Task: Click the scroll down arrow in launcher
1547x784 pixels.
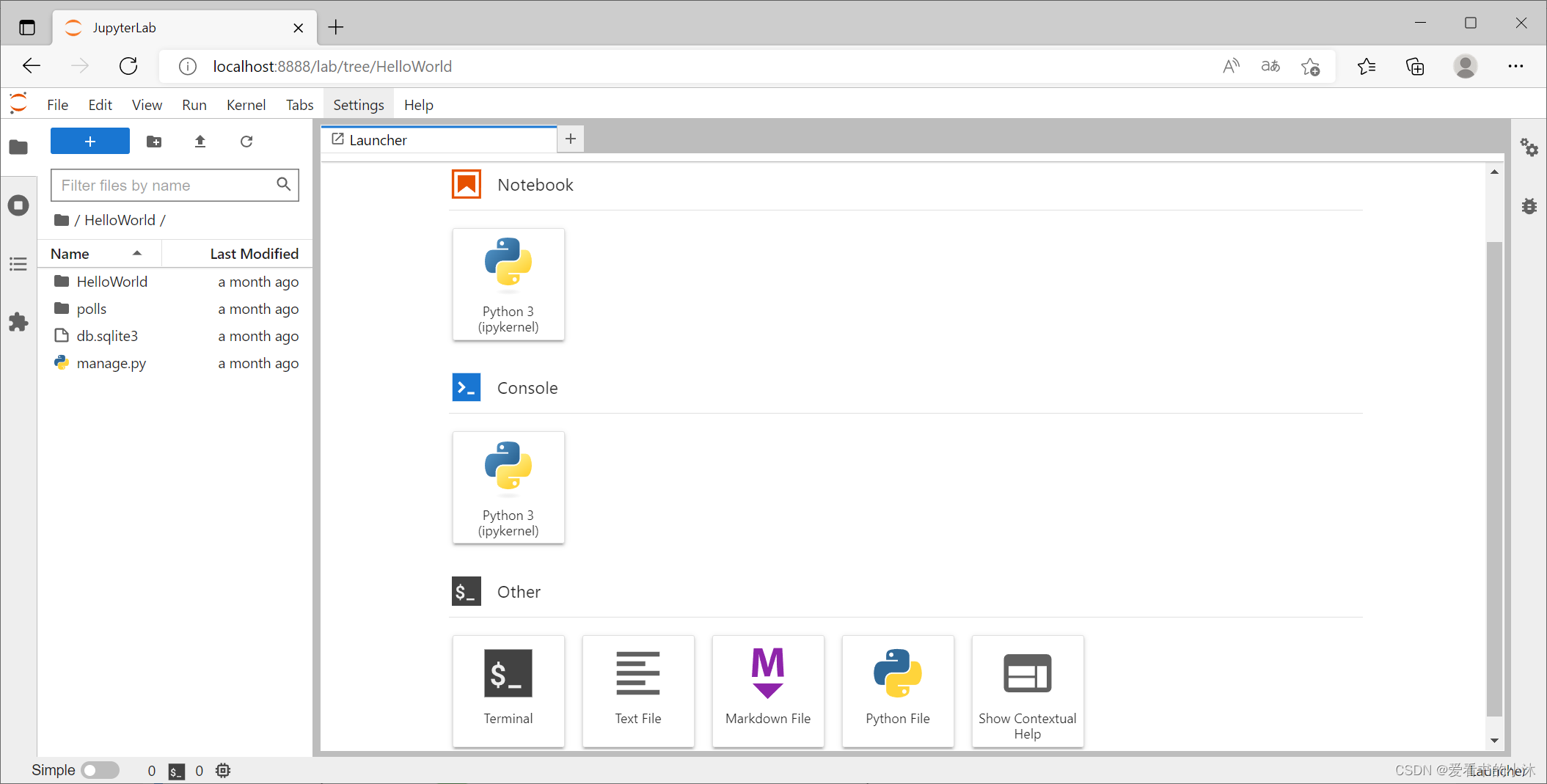Action: [1494, 741]
